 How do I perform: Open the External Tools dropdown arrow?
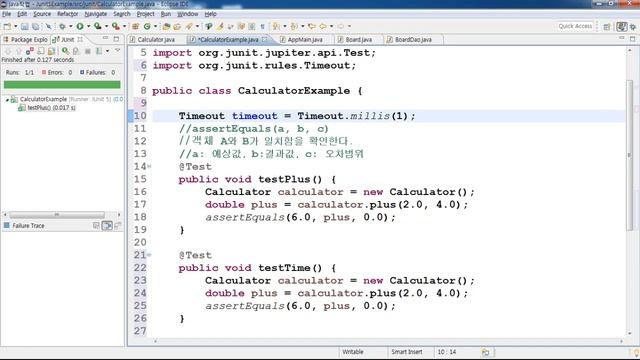coord(124,27)
